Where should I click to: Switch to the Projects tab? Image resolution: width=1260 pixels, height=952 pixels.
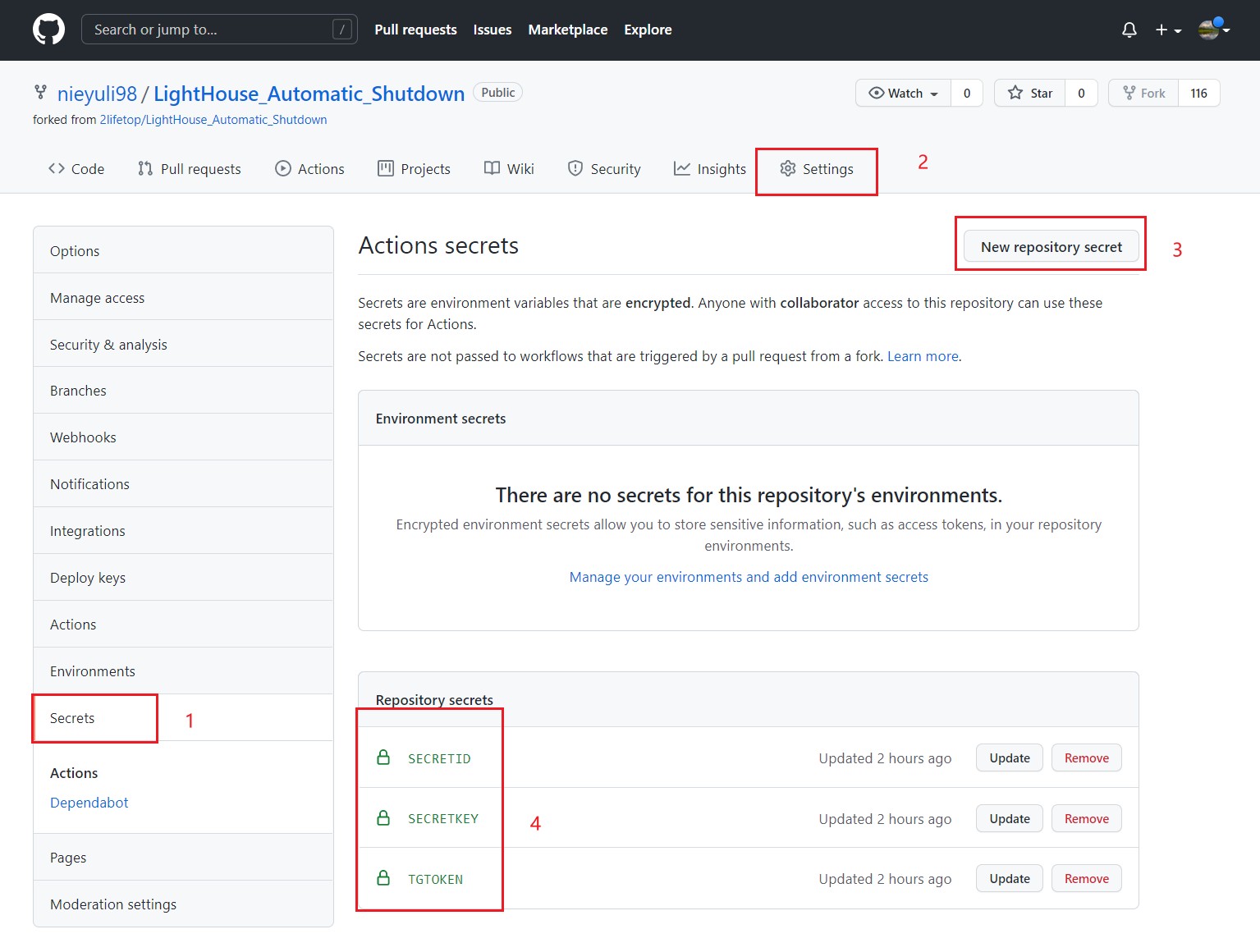point(414,169)
